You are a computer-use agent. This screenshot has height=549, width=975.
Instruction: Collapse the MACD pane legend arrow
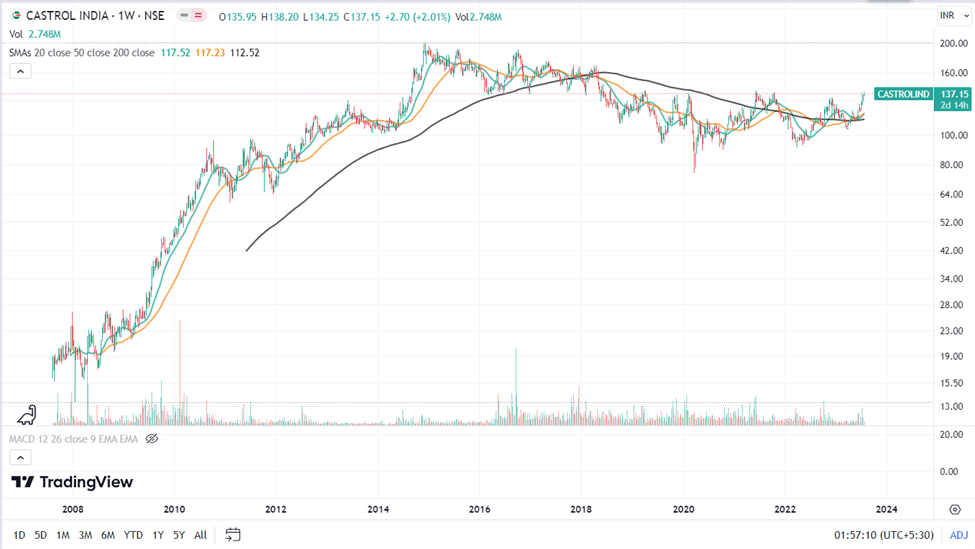tap(20, 457)
